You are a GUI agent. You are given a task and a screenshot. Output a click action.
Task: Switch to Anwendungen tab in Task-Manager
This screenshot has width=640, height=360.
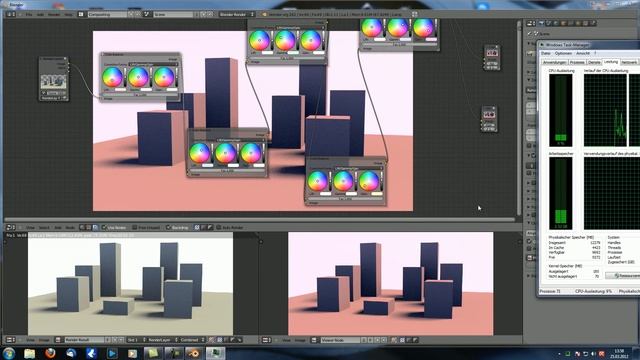[x=554, y=62]
